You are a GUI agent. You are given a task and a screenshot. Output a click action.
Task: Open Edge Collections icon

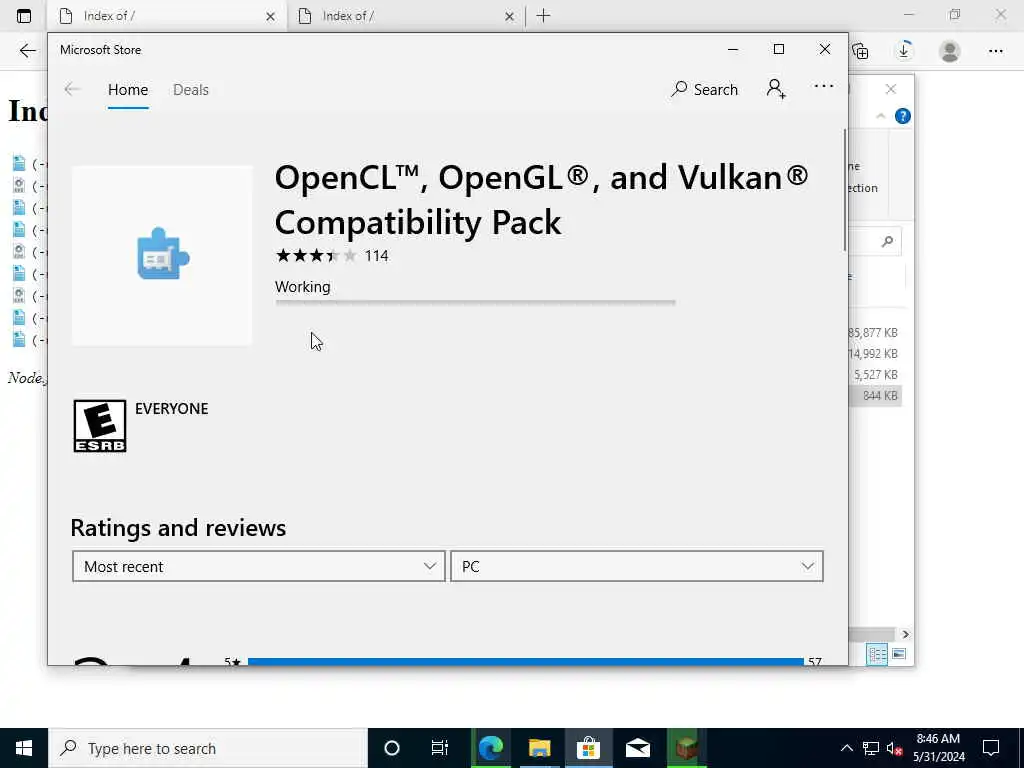pyautogui.click(x=861, y=50)
